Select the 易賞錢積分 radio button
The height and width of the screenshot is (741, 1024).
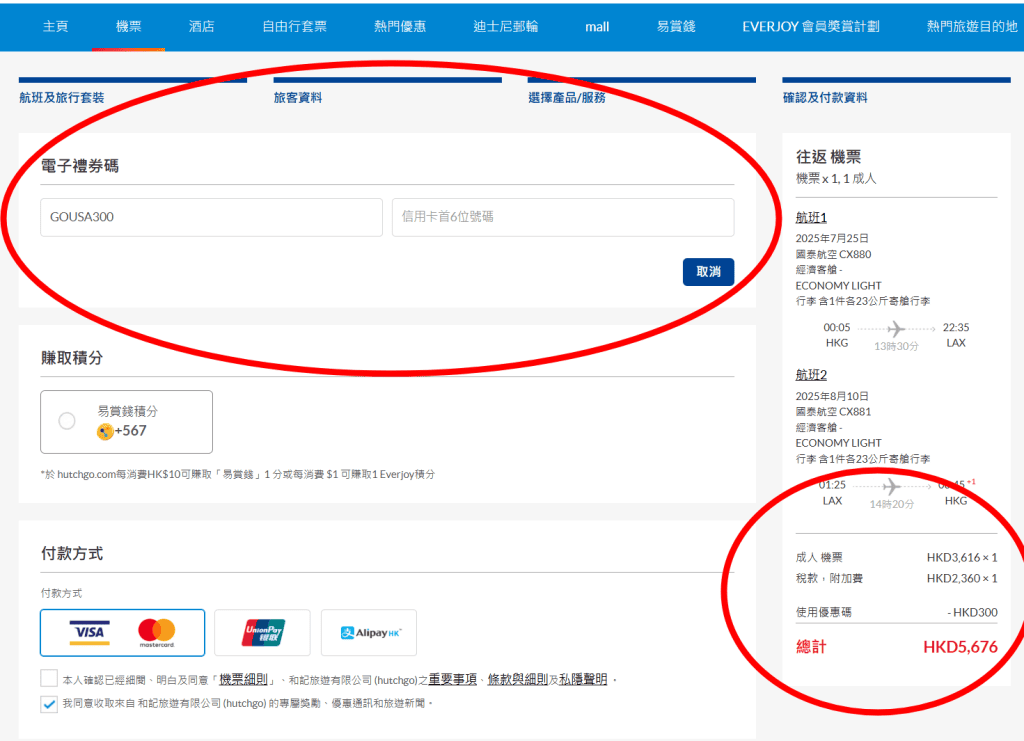click(67, 421)
